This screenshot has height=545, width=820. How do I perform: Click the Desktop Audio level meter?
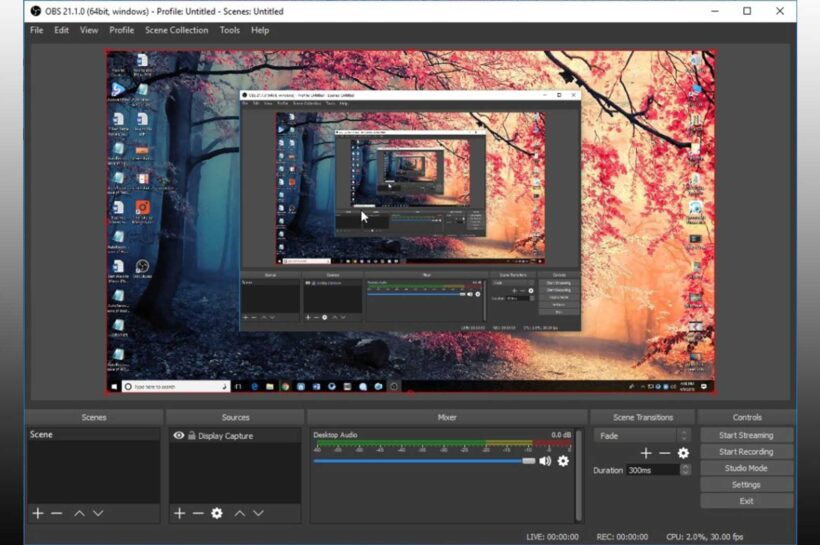(443, 444)
